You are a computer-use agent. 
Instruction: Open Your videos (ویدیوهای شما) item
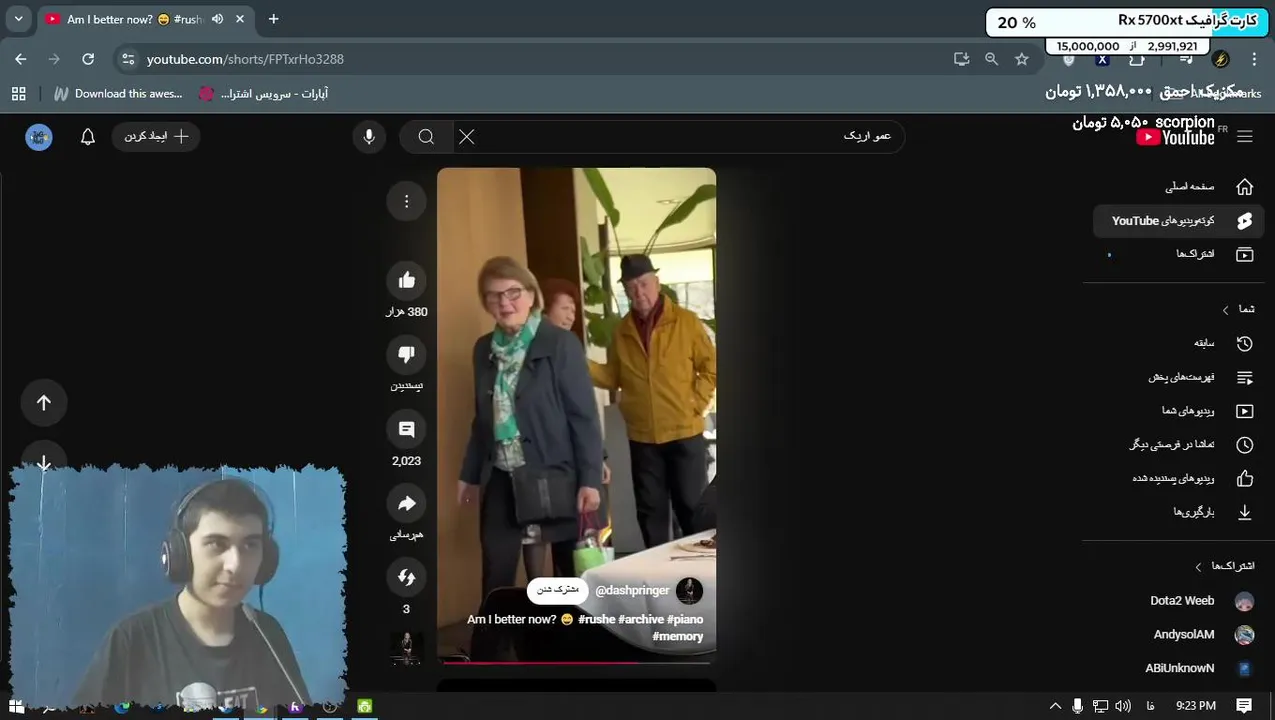(1177, 411)
